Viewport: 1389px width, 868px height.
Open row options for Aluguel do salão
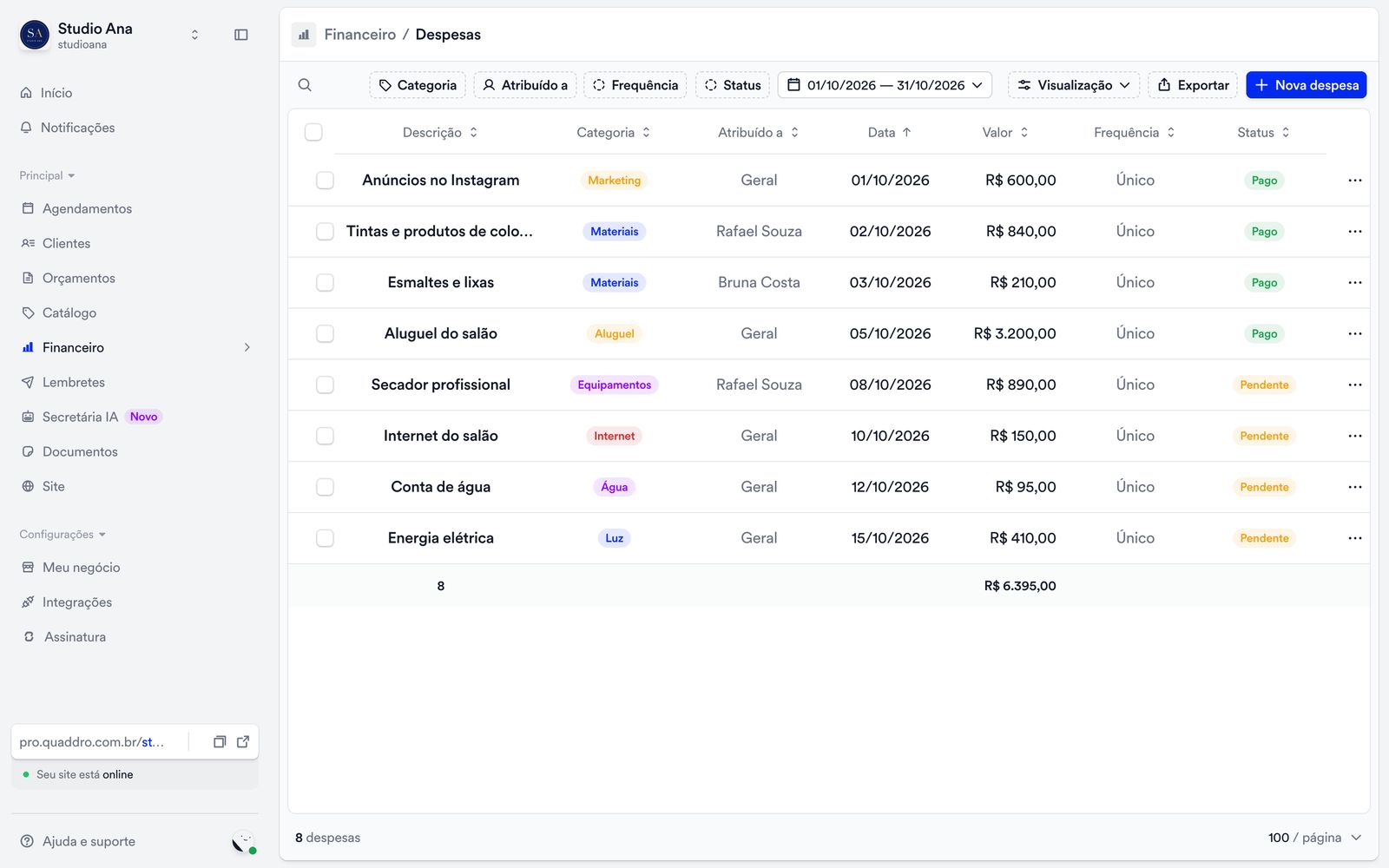click(x=1354, y=334)
